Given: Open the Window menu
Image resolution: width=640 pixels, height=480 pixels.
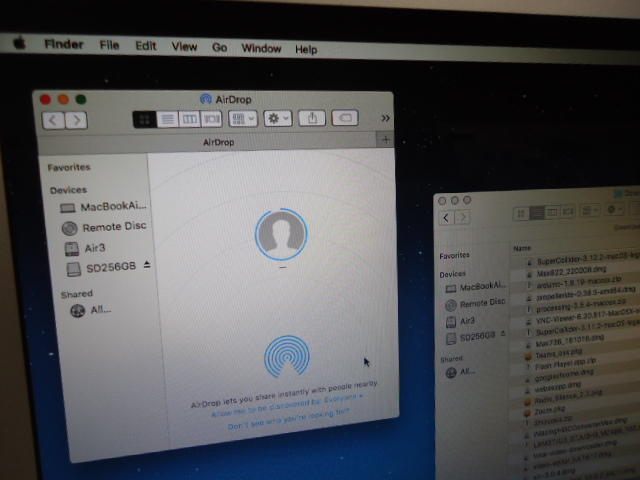Looking at the screenshot, I should point(261,49).
